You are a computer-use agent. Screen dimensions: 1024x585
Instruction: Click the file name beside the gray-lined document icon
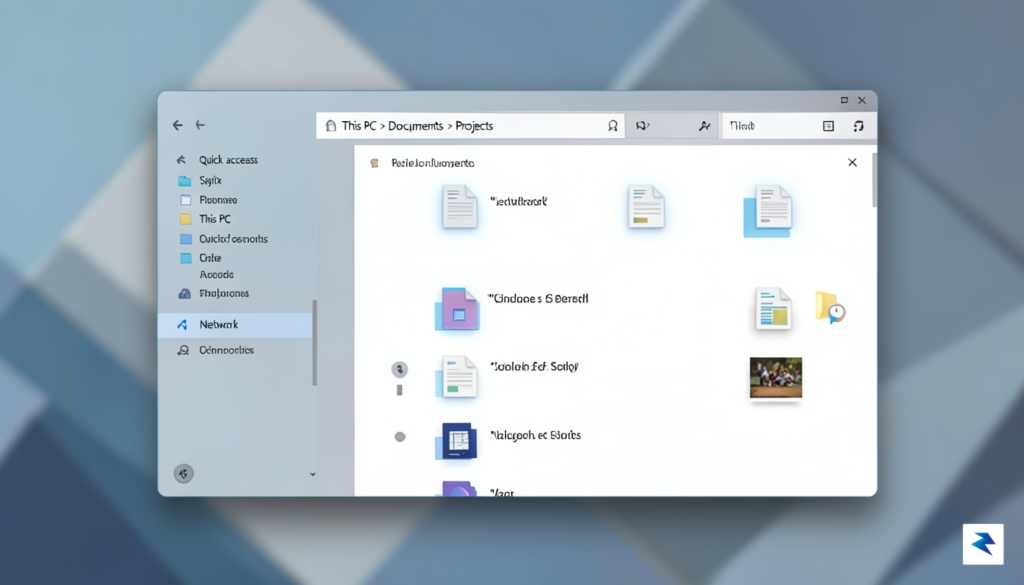519,202
